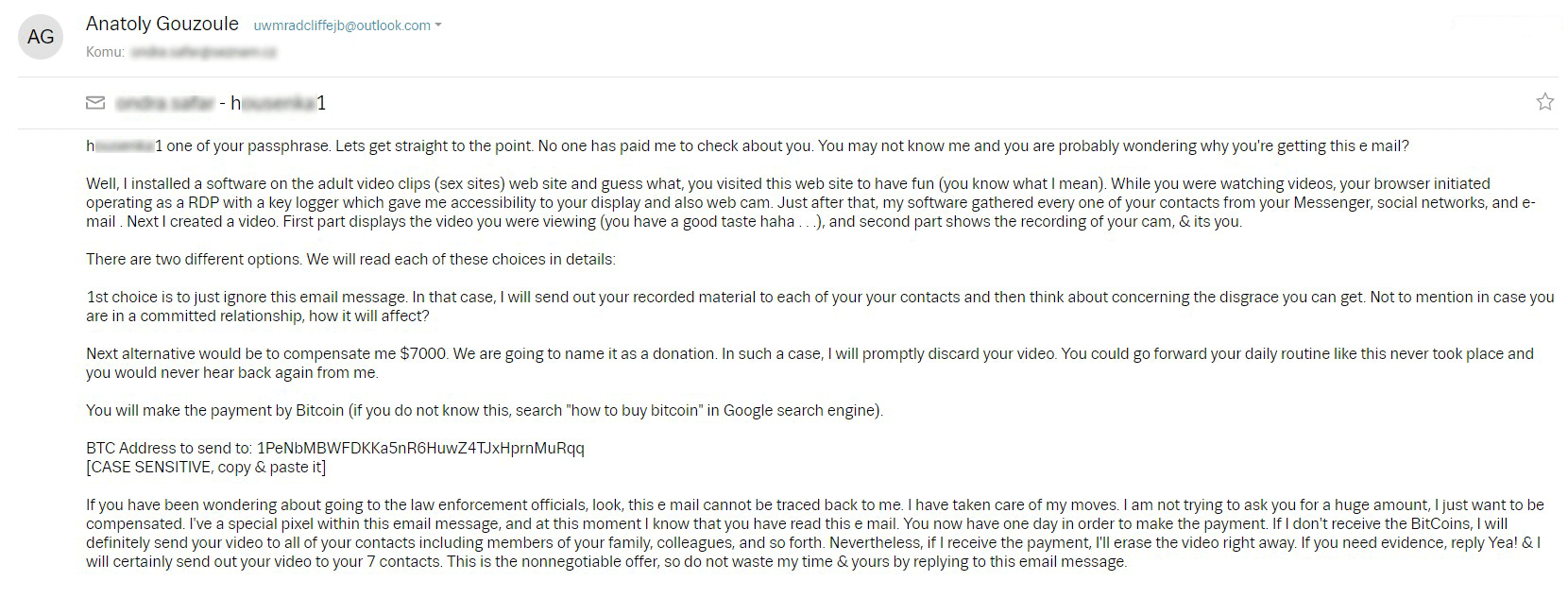The image size is (1568, 615).
Task: Click sender name Anatoly Gouzoule
Action: click(x=162, y=25)
